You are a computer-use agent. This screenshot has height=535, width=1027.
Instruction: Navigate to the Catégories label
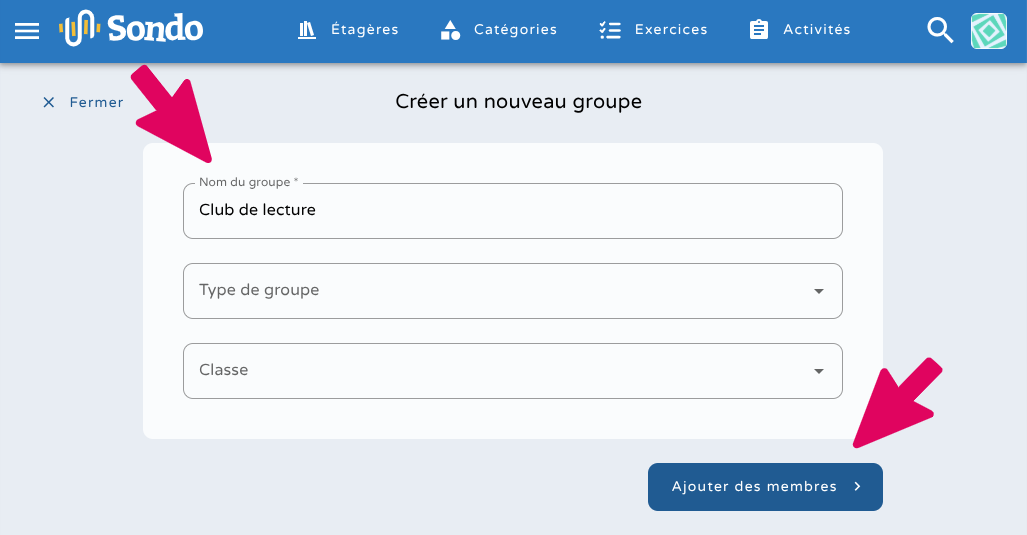515,30
